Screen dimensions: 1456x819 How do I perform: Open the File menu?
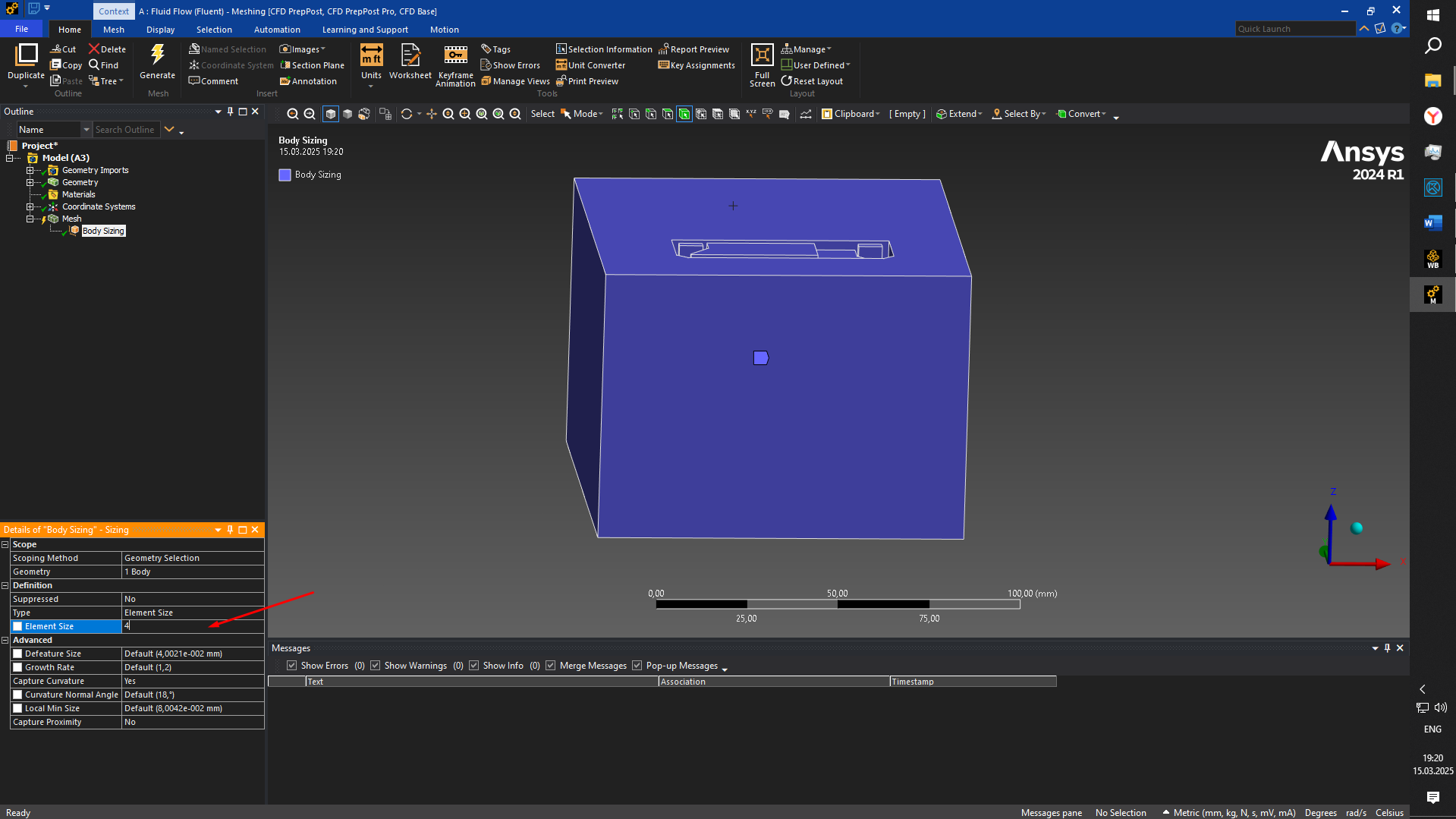pos(22,29)
